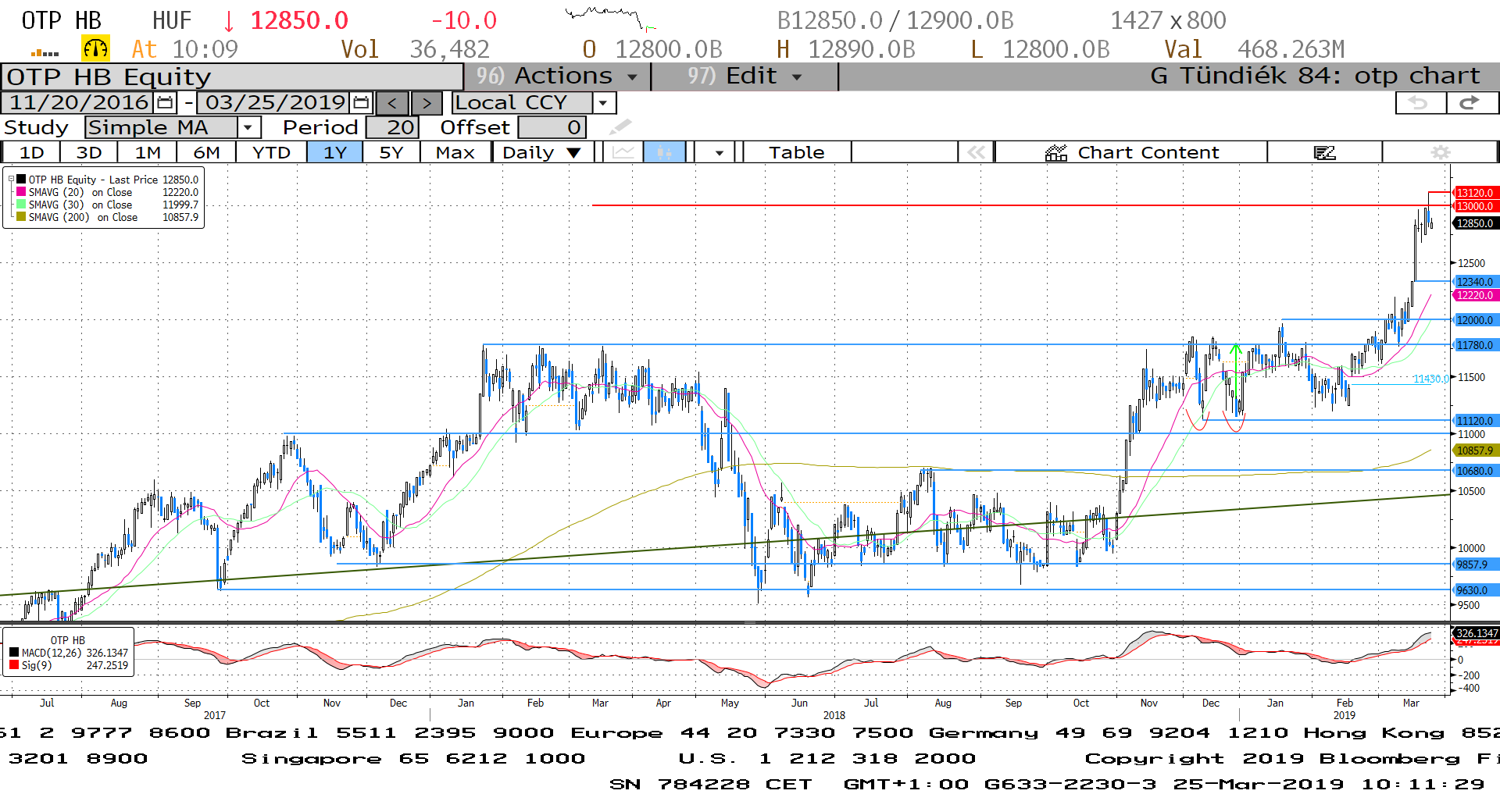Click the 326.1347 MACD value label
This screenshot has width=1500, height=812.
pos(1476,633)
